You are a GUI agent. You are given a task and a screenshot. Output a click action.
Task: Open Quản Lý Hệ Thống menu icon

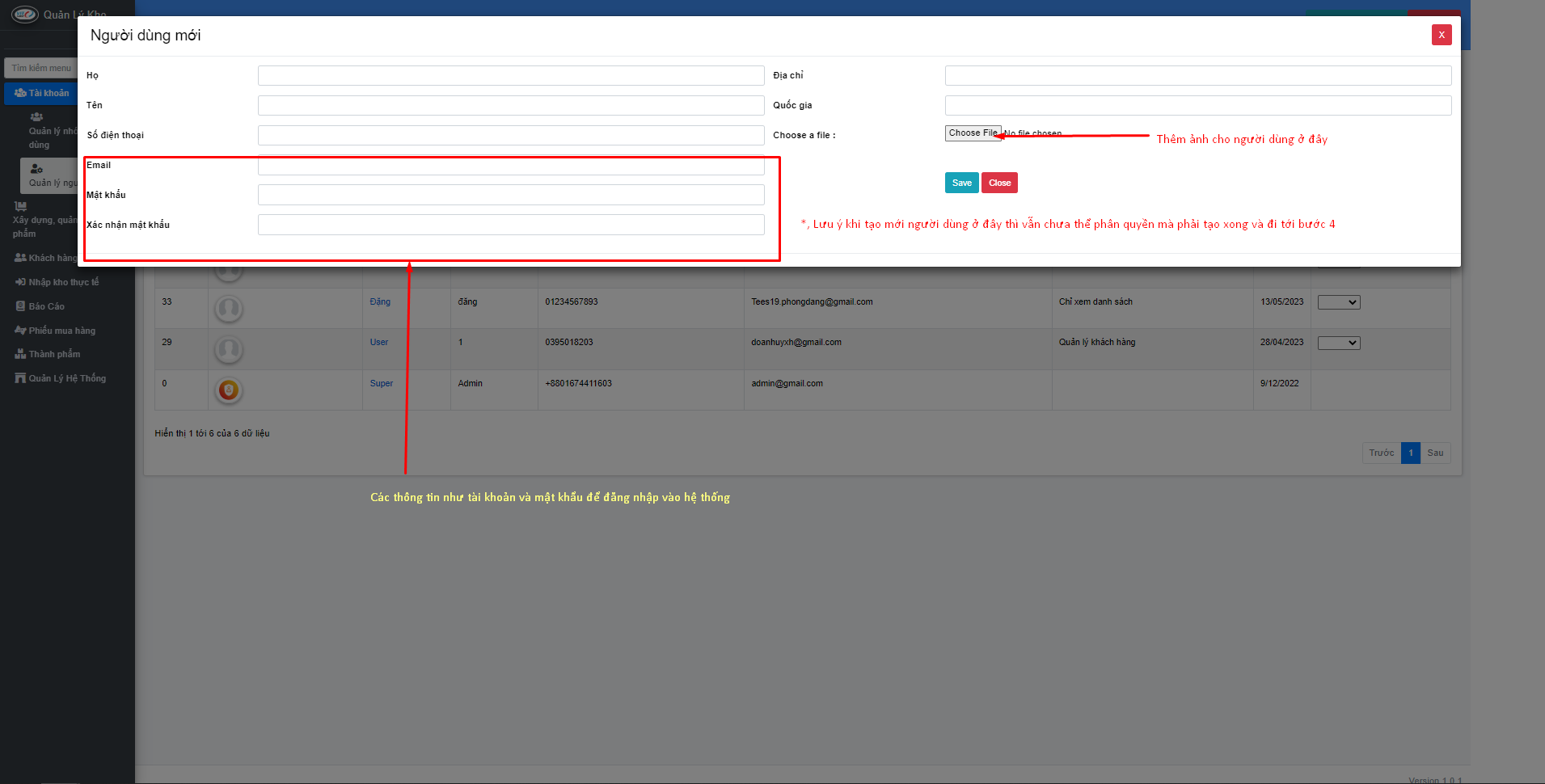tap(20, 378)
